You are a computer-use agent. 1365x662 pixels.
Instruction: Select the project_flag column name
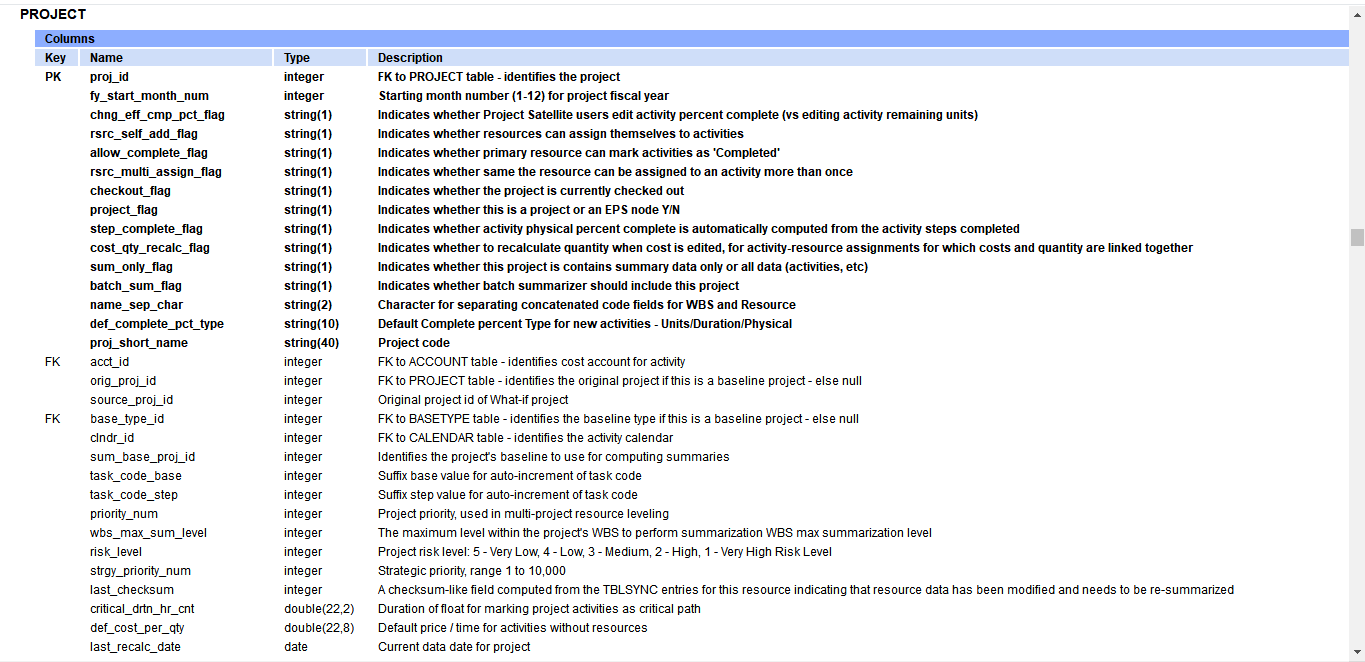click(124, 210)
